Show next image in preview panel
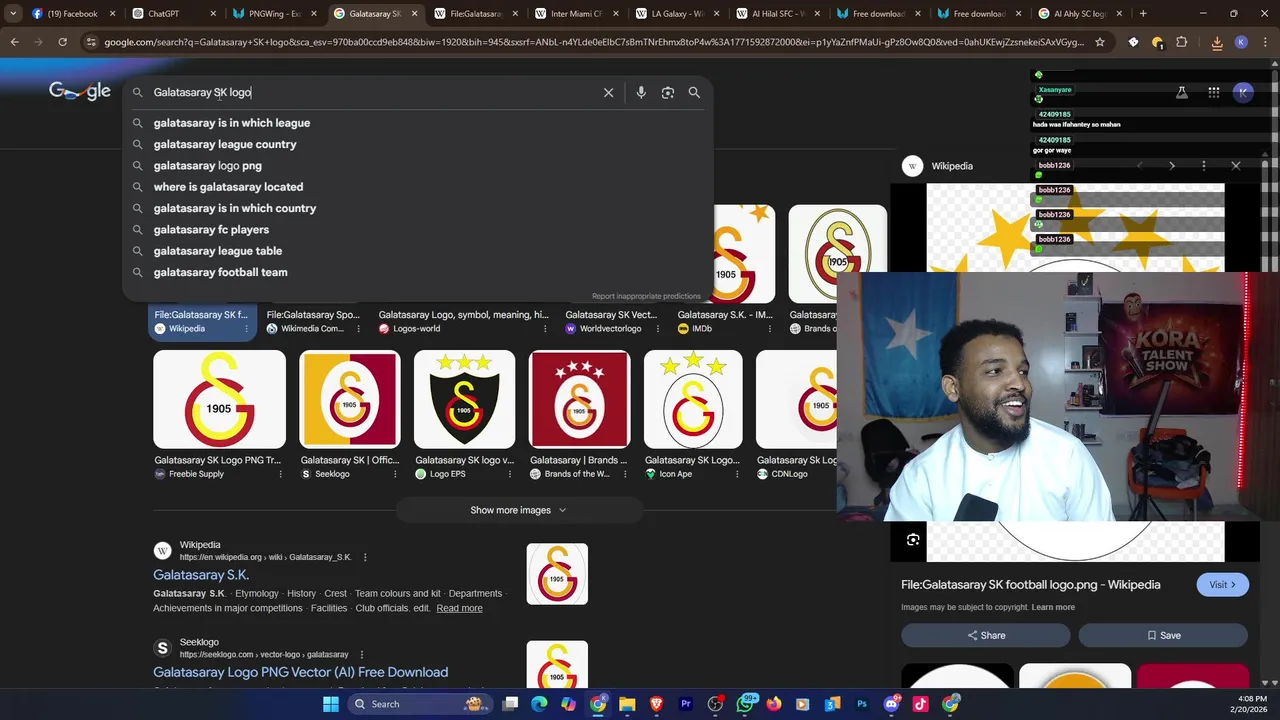 coord(1172,166)
